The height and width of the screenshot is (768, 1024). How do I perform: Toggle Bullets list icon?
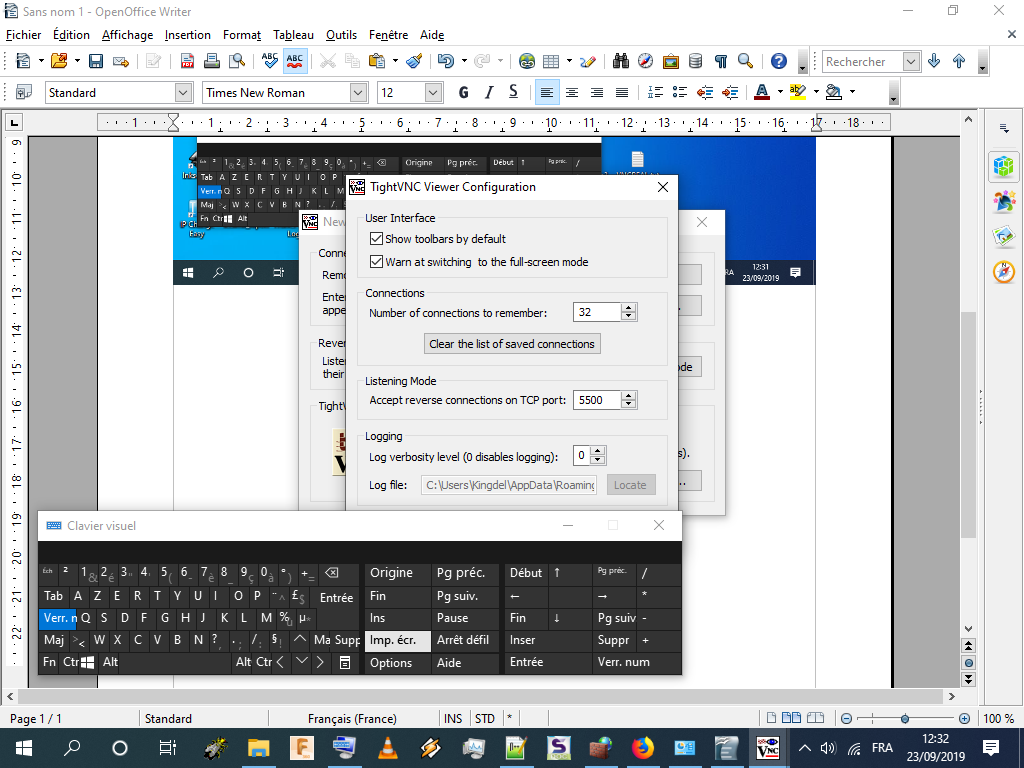click(680, 93)
